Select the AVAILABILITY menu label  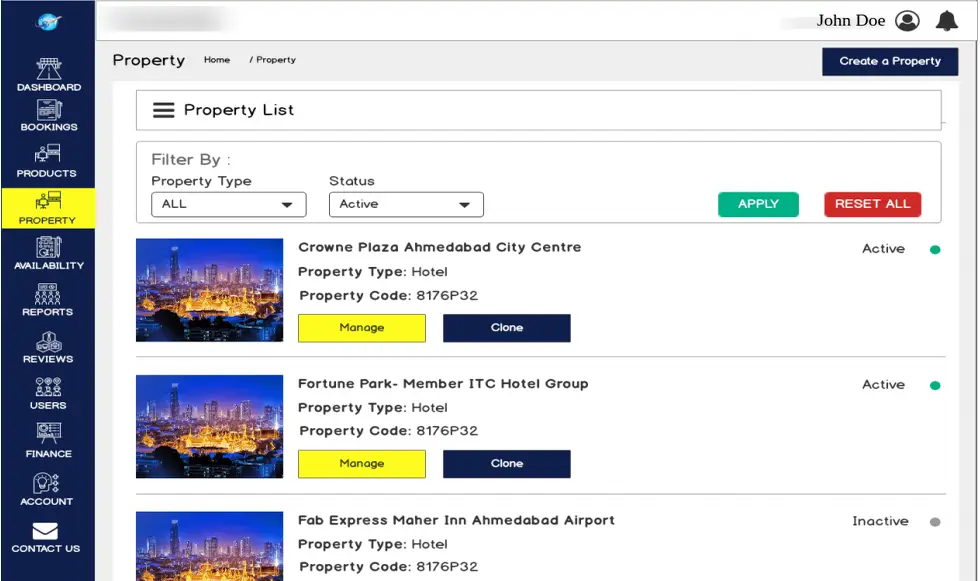tap(49, 266)
